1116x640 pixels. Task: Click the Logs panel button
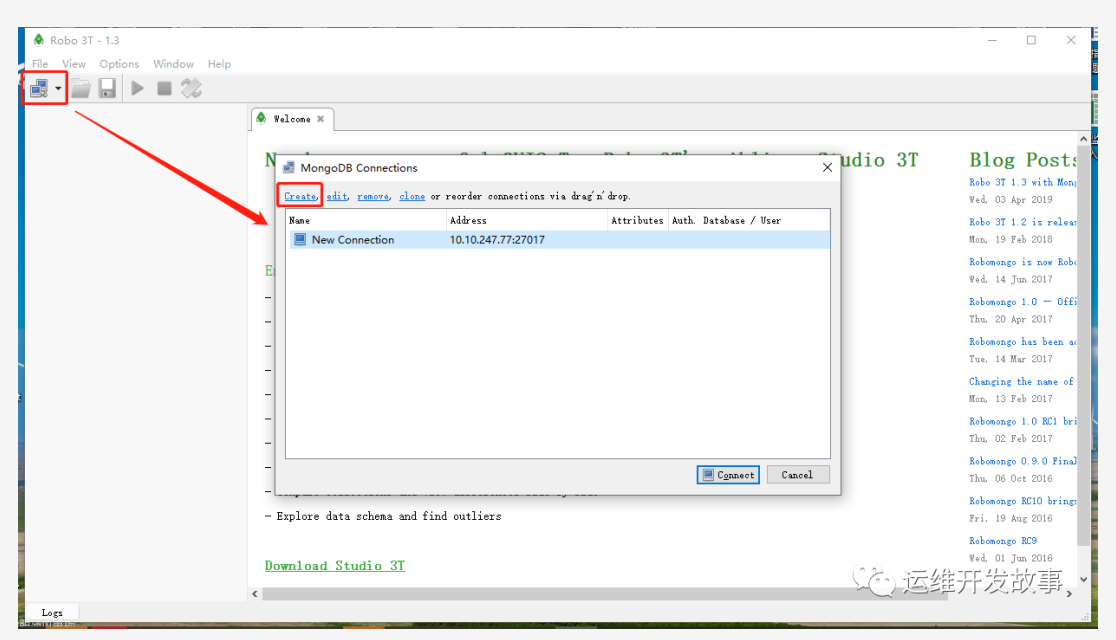point(52,612)
